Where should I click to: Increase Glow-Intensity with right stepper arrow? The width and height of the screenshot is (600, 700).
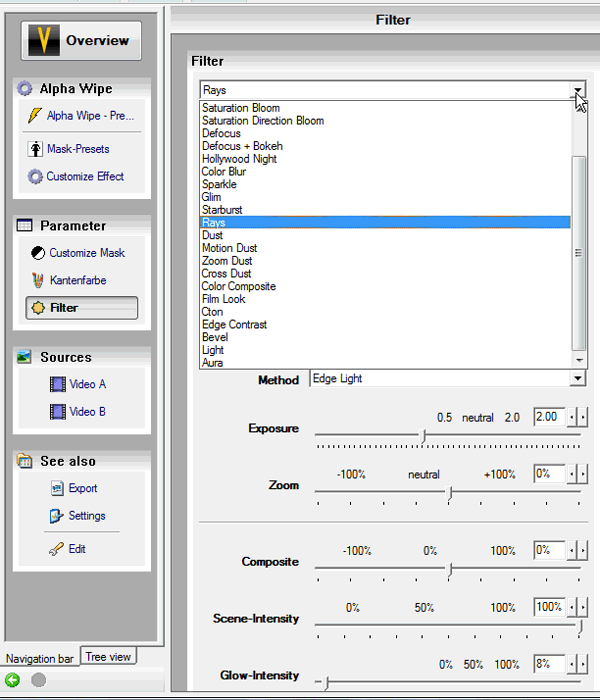tap(583, 664)
